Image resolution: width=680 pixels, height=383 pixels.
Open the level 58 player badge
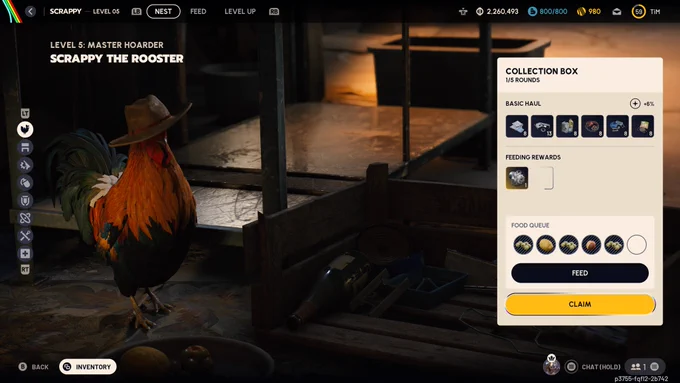pyautogui.click(x=638, y=12)
